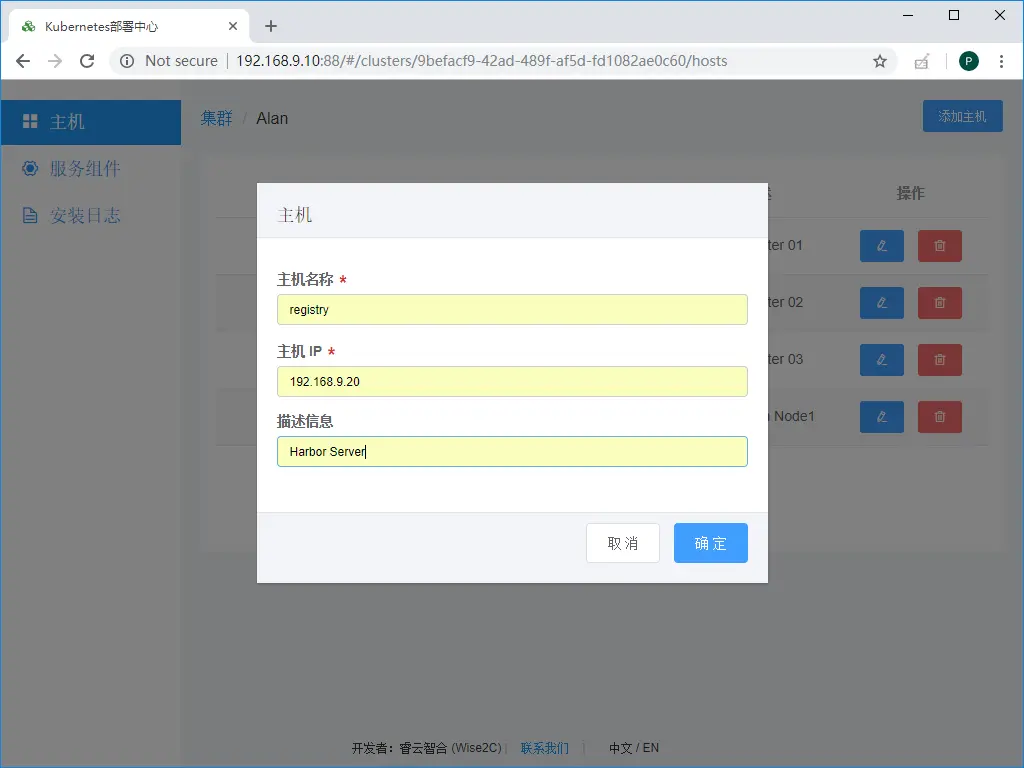This screenshot has width=1024, height=768.
Task: Click the bookmark star in the address bar
Action: point(879,61)
